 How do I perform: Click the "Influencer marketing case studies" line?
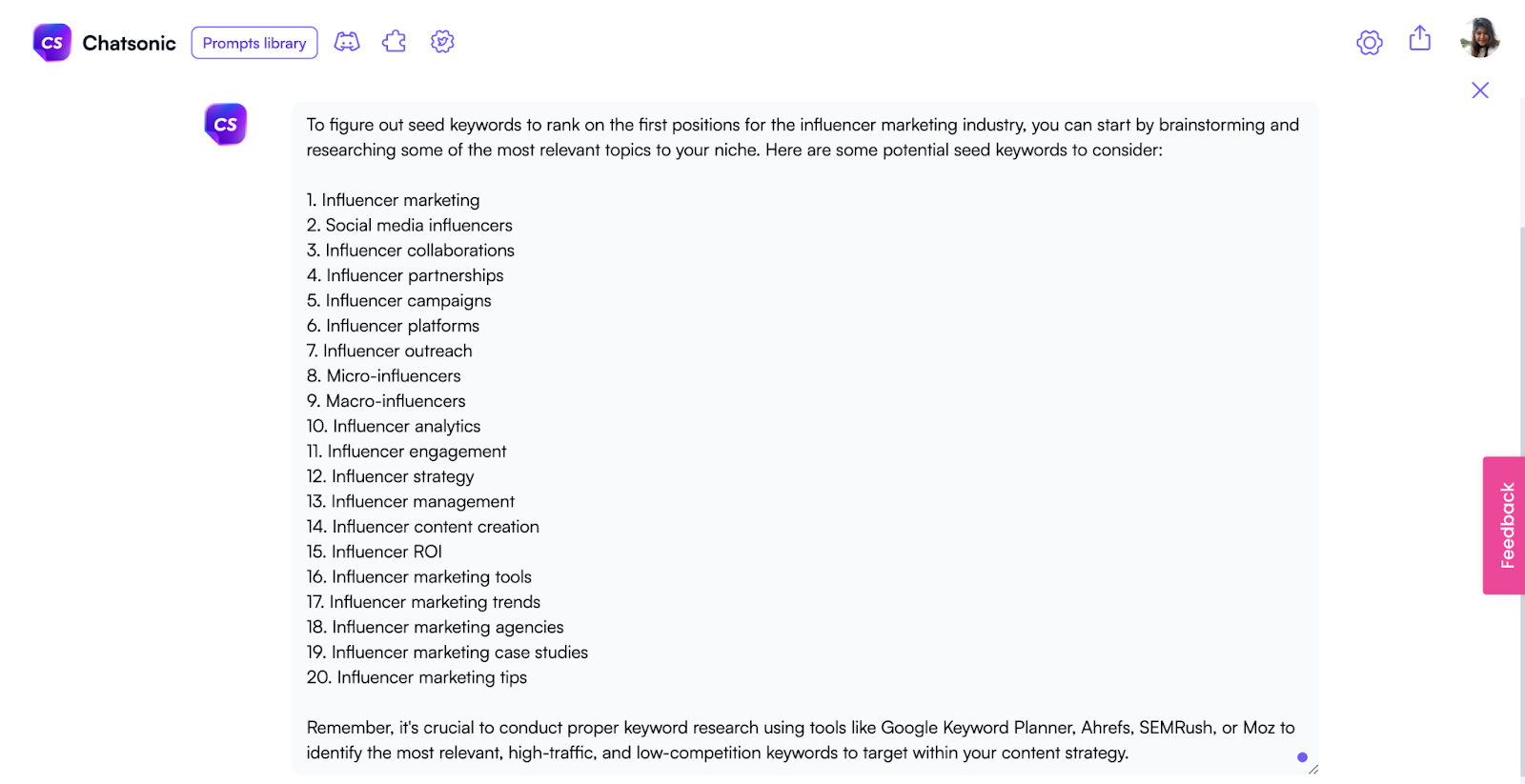448,653
